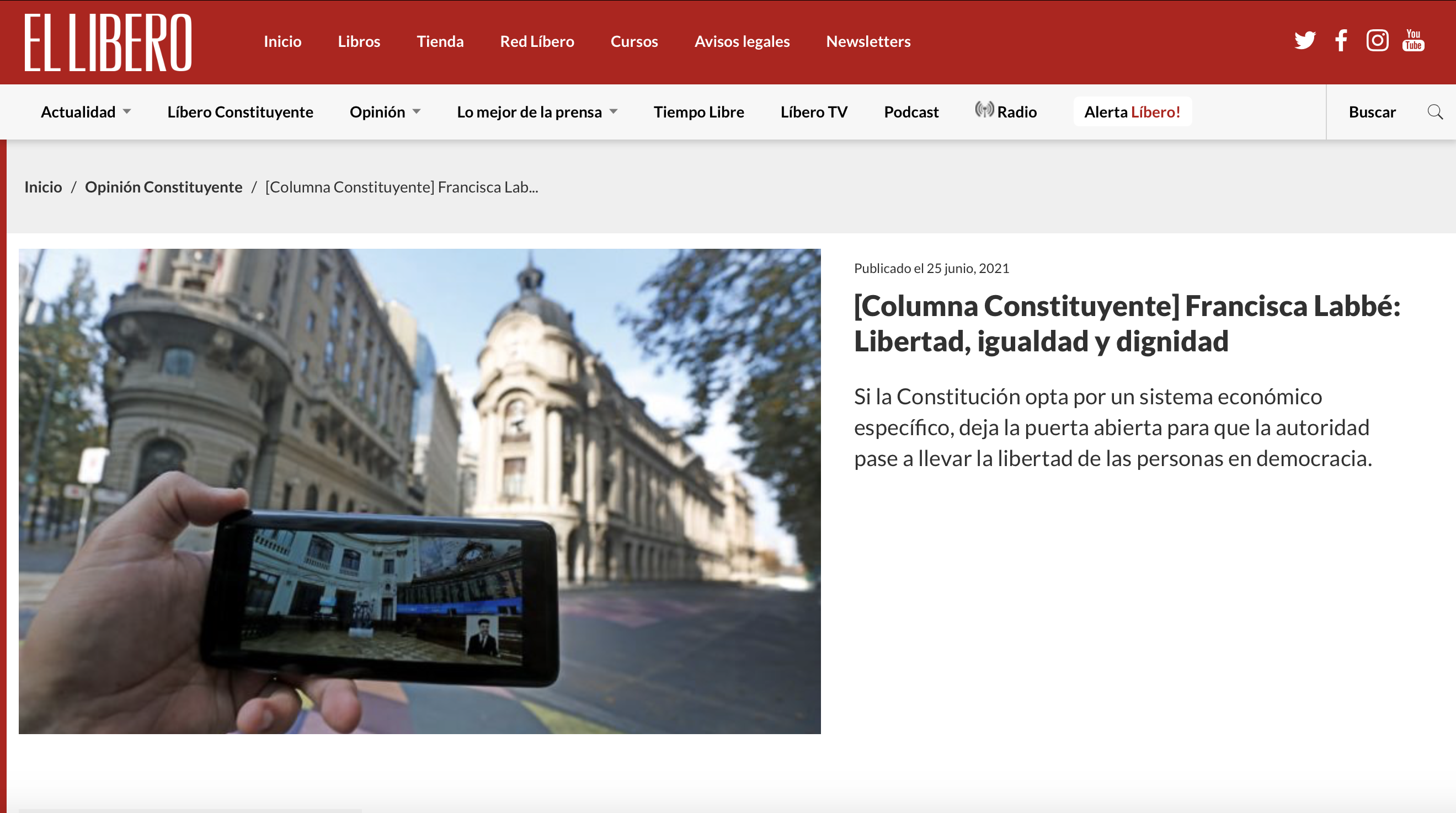1456x813 pixels.
Task: Open the Facebook page icon
Action: 1341,41
